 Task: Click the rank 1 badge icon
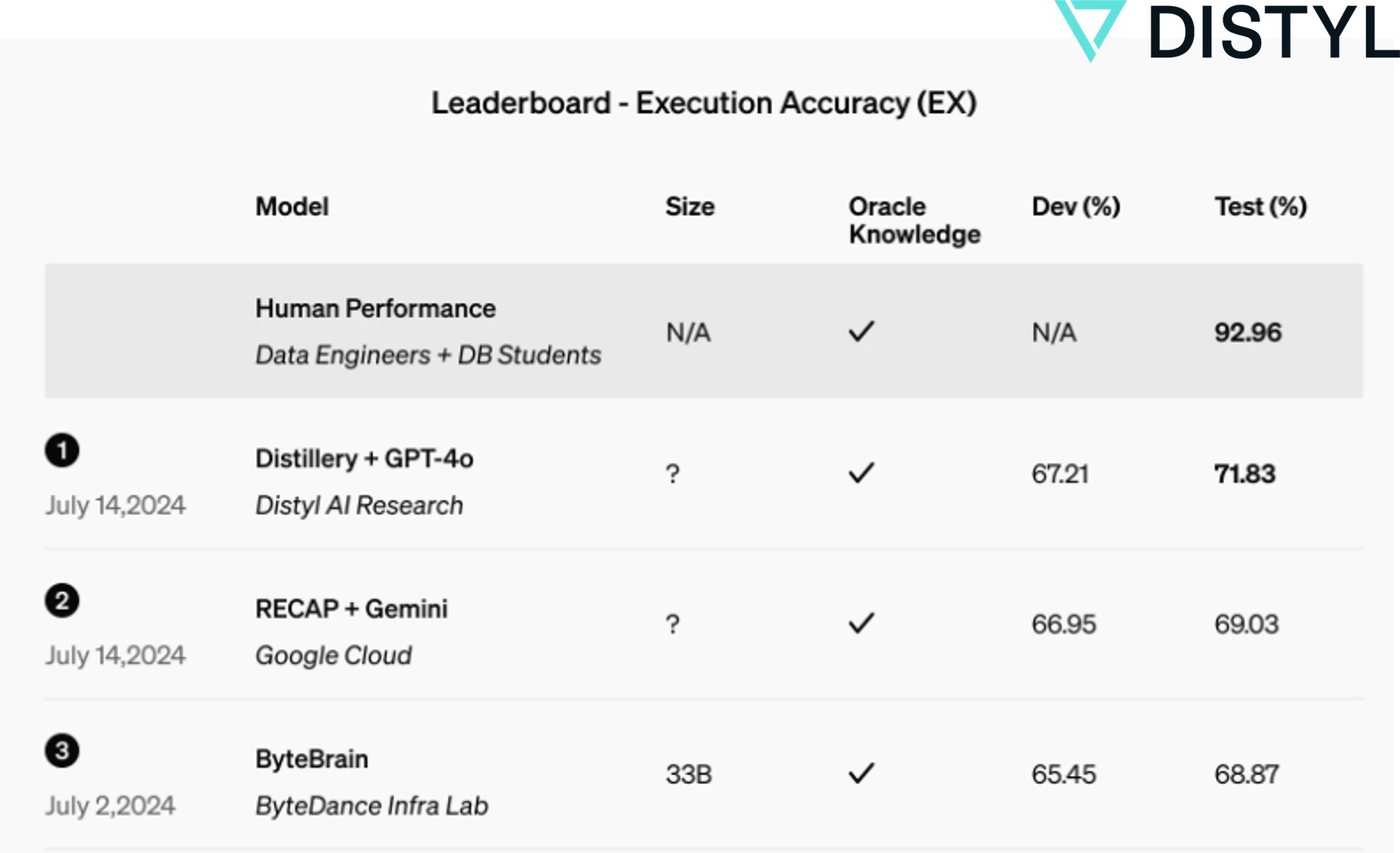62,450
